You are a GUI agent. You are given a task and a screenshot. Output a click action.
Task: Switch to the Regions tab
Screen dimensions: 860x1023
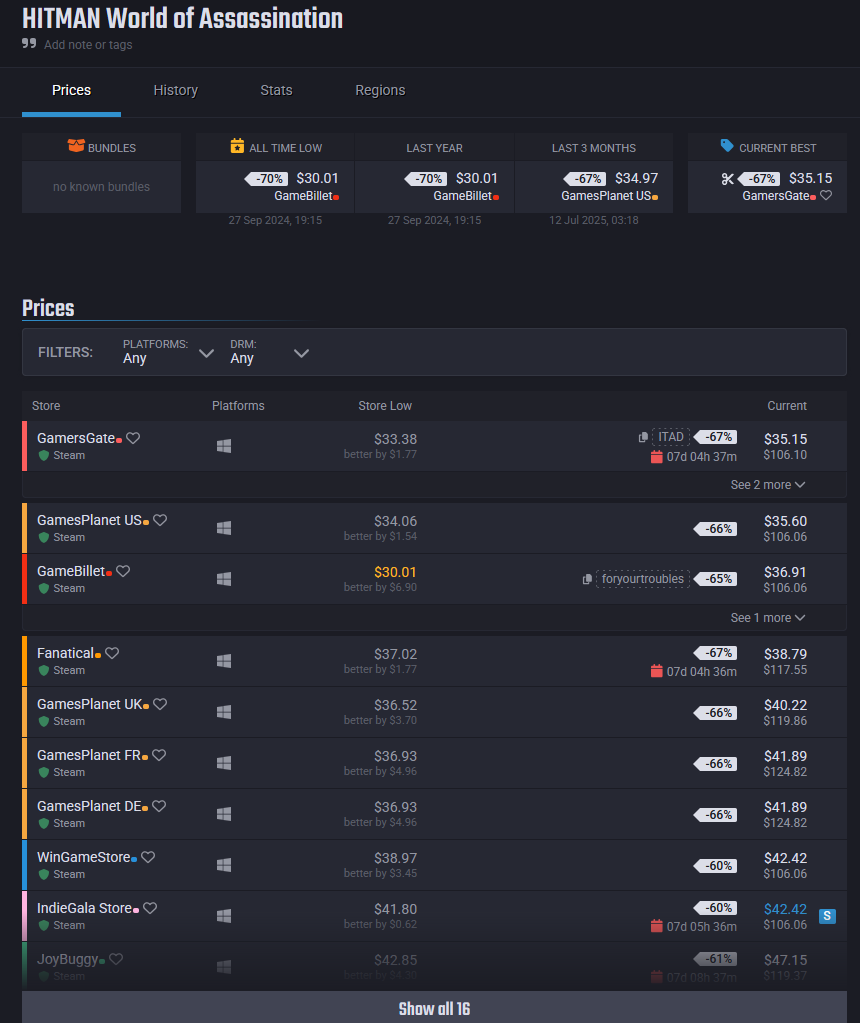pos(380,91)
